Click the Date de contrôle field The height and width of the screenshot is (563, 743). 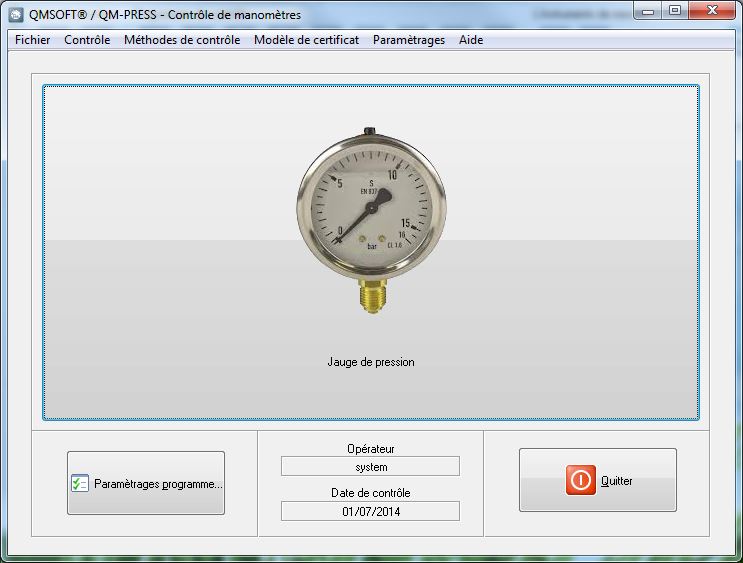coord(370,511)
